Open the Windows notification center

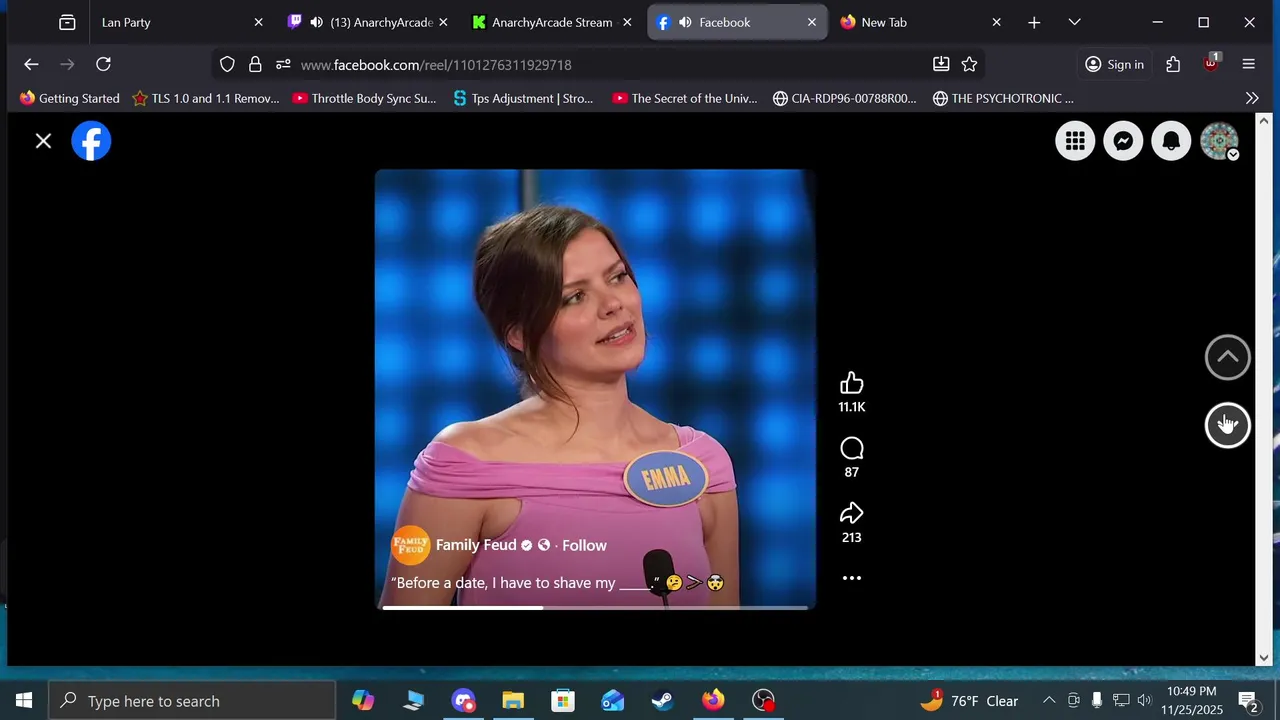click(1248, 700)
